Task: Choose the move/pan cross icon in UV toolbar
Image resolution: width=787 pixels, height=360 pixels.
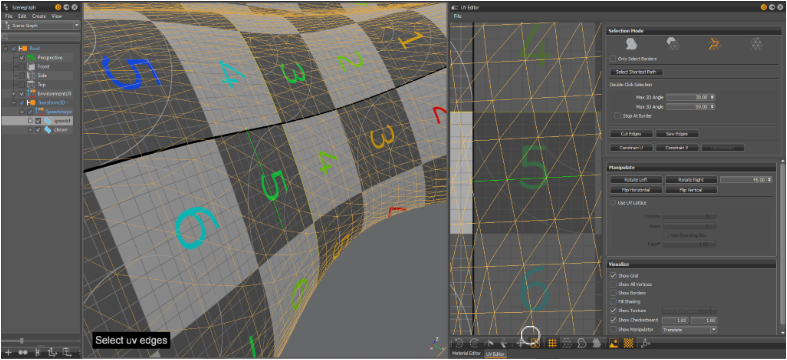Action: (x=520, y=343)
